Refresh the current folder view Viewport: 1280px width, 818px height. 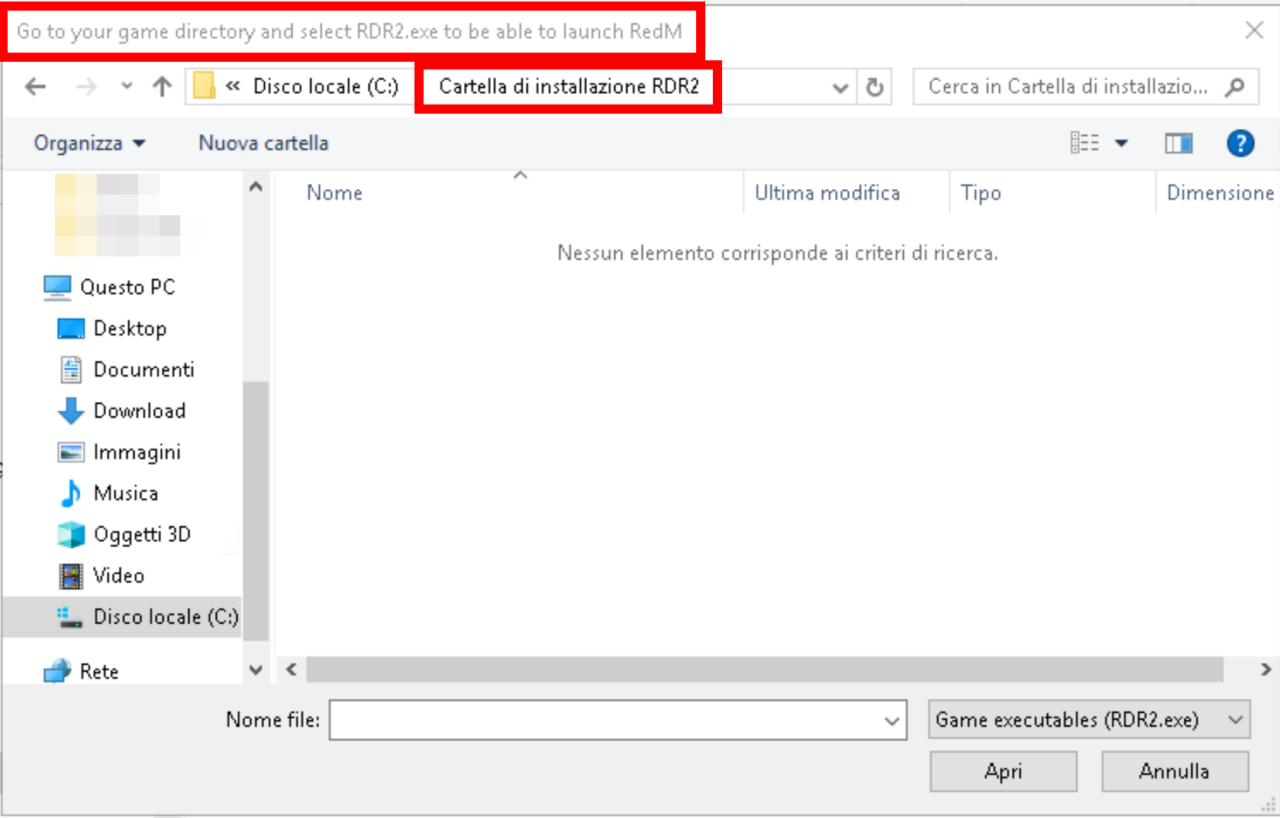point(874,87)
